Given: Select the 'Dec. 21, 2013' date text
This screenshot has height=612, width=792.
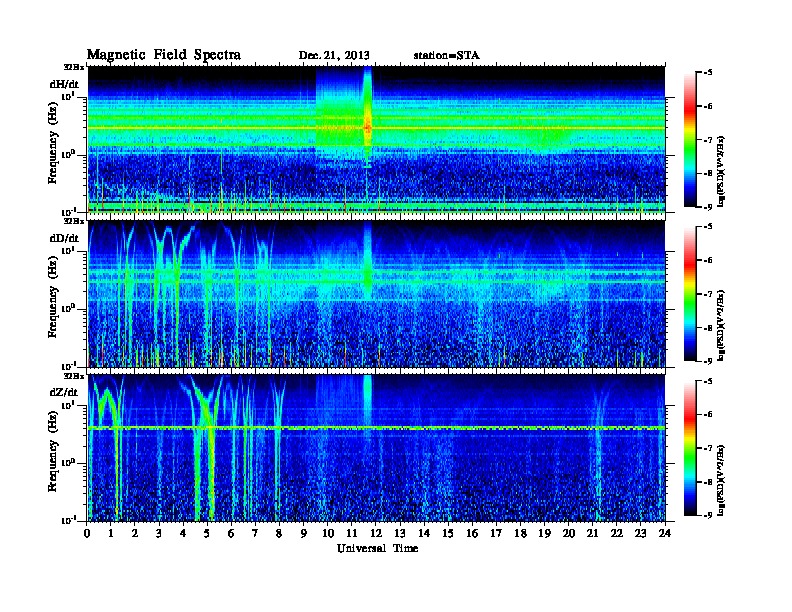Looking at the screenshot, I should pos(334,56).
